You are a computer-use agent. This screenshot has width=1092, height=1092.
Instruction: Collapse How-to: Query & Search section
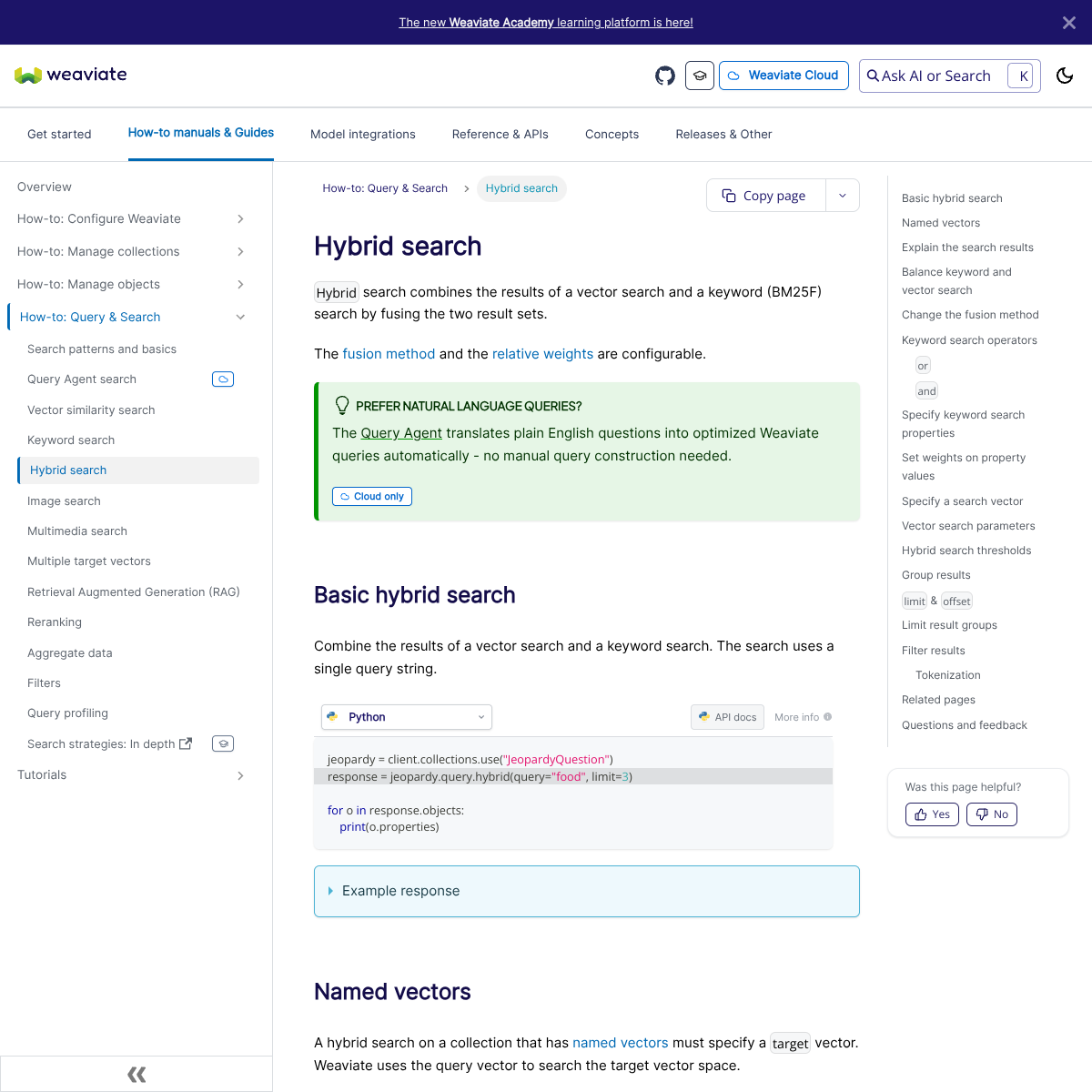[240, 317]
